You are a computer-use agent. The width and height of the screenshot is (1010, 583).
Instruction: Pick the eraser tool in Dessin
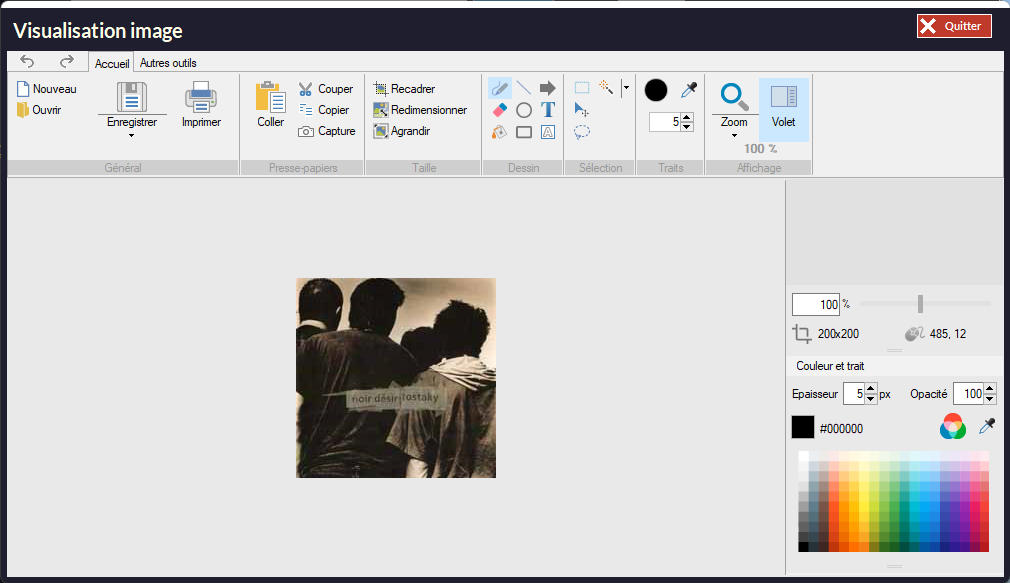(x=500, y=110)
